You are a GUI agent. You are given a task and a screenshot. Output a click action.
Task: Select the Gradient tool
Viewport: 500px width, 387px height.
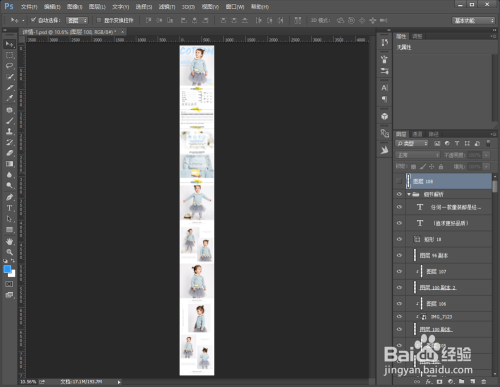pos(10,164)
